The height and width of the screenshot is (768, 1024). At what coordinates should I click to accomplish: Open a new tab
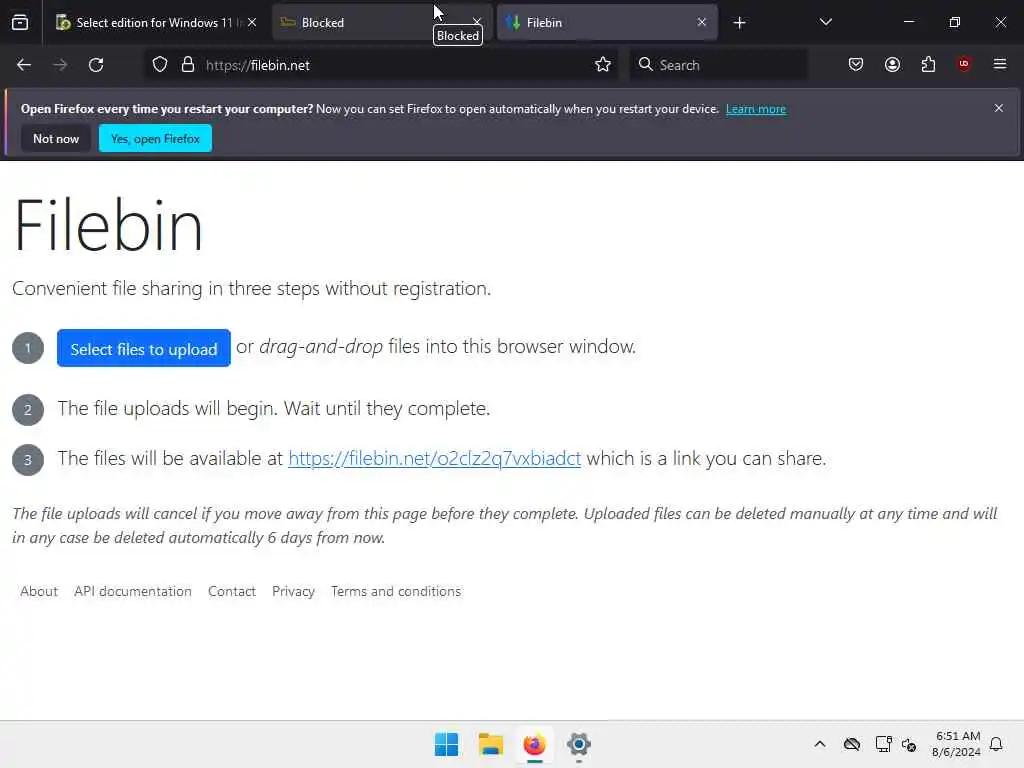(x=739, y=23)
